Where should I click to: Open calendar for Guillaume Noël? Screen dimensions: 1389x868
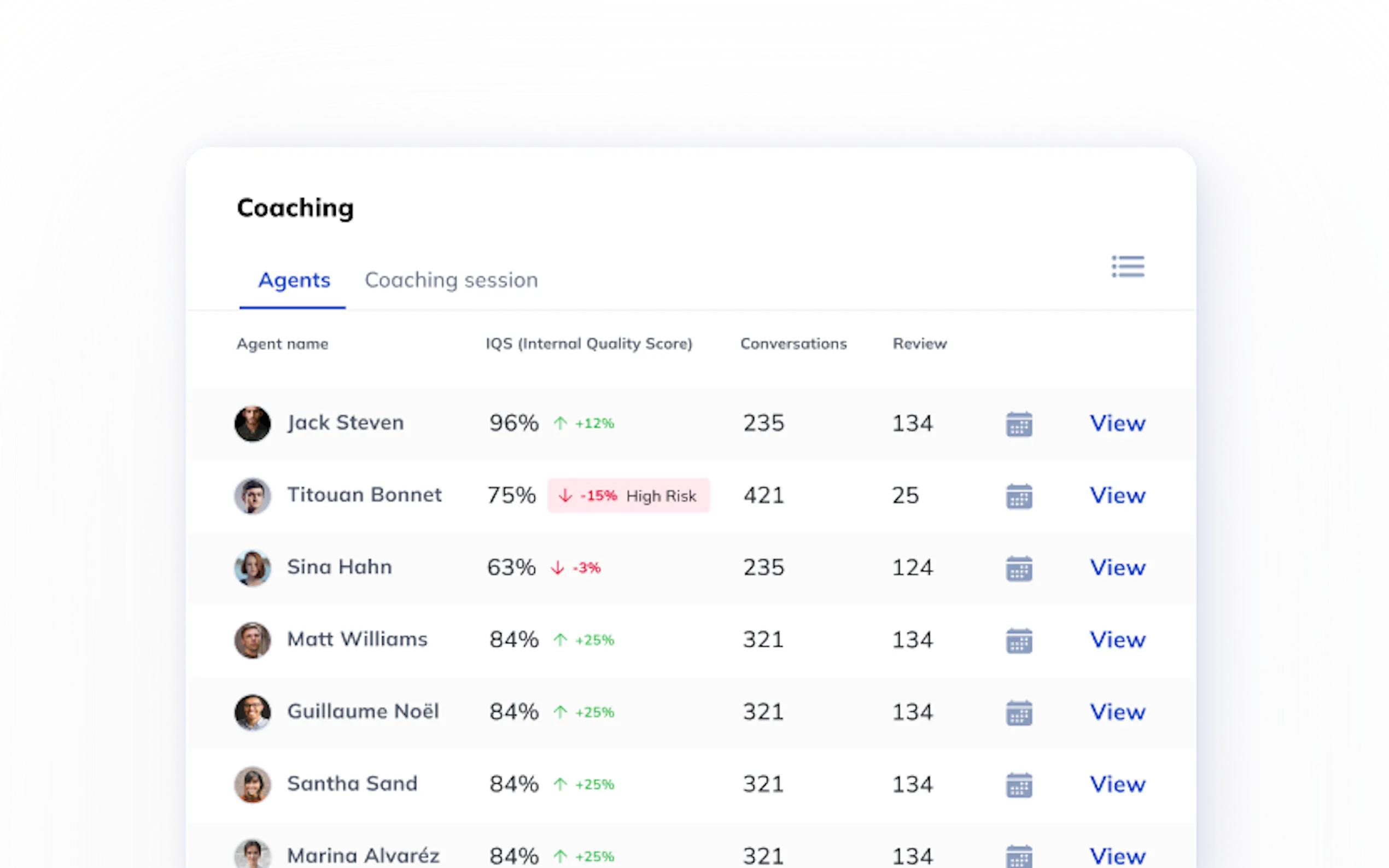click(1019, 713)
